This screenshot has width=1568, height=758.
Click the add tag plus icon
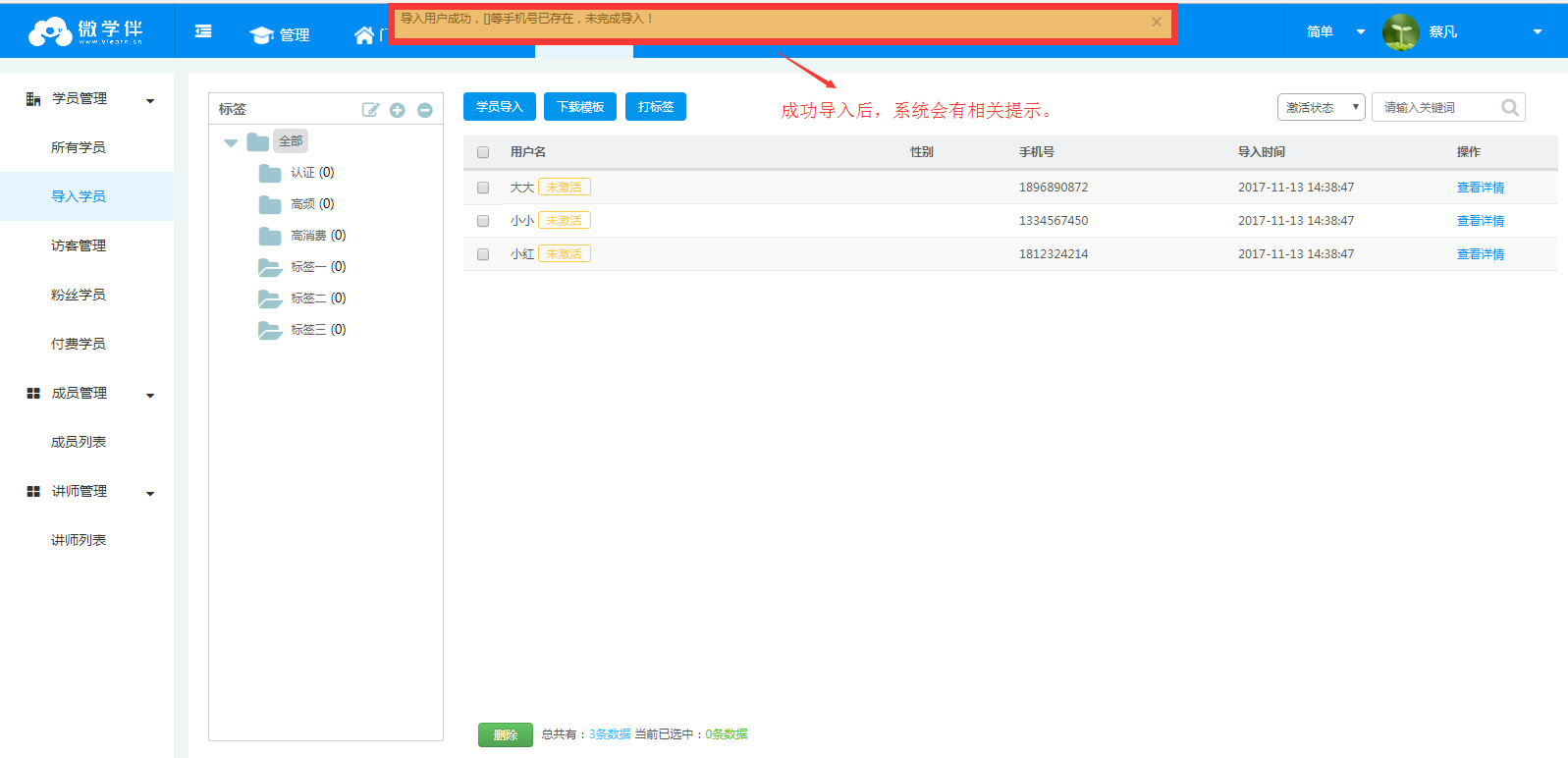tap(398, 110)
